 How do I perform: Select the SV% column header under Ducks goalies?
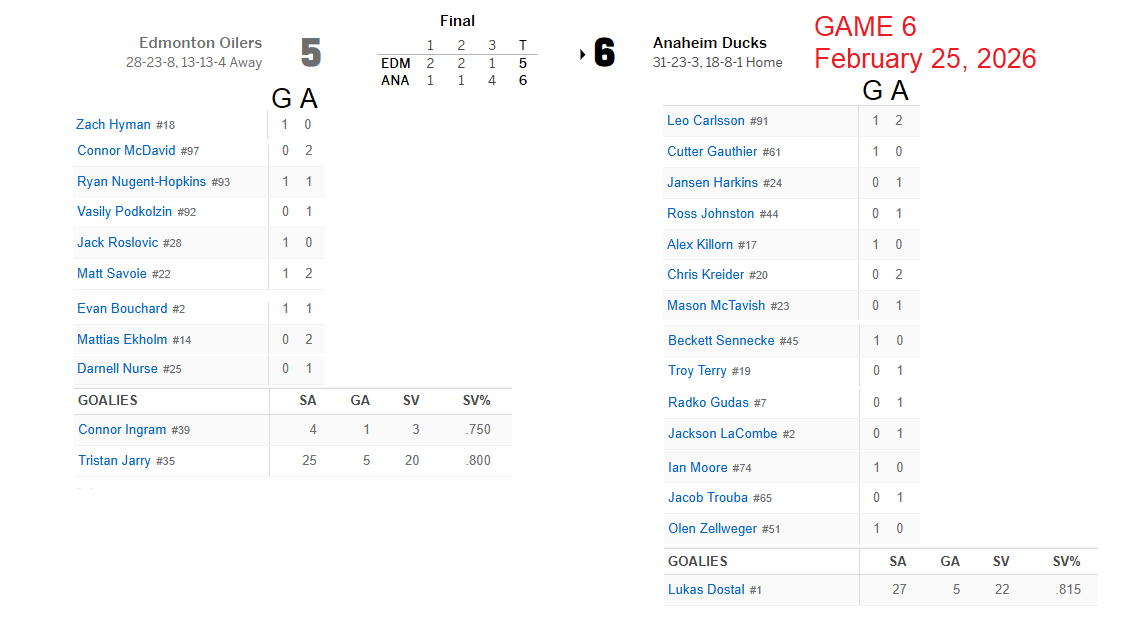[x=1066, y=562]
